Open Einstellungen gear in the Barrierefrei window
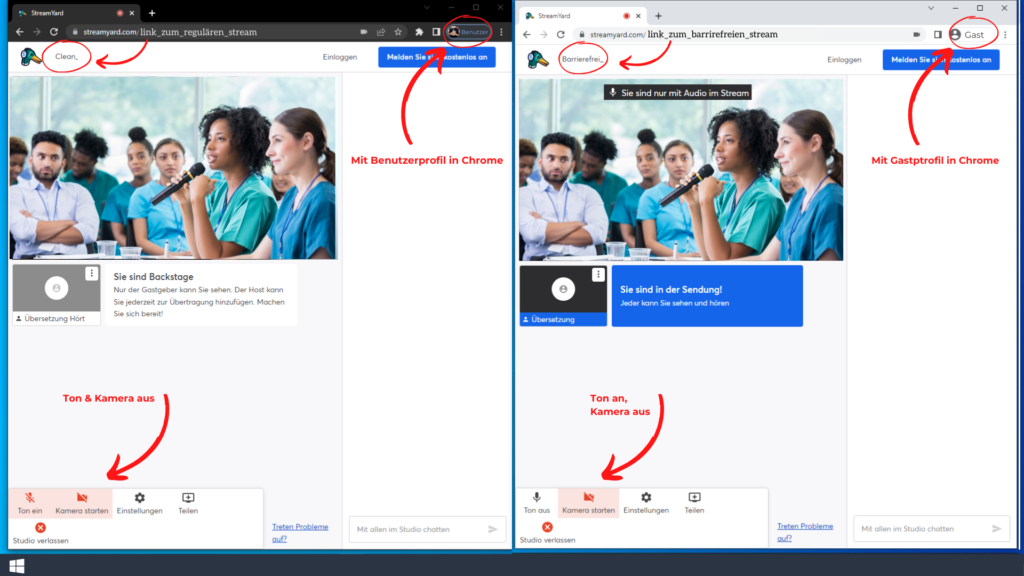The height and width of the screenshot is (576, 1024). coord(646,502)
